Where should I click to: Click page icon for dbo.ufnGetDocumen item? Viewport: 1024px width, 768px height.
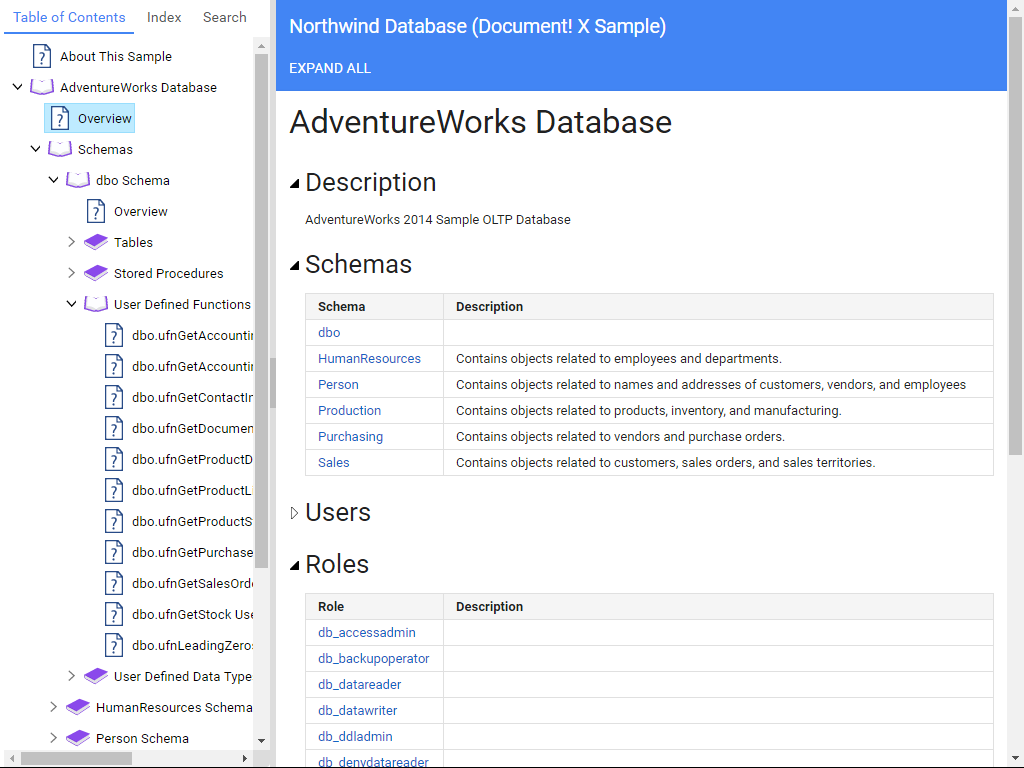[114, 428]
